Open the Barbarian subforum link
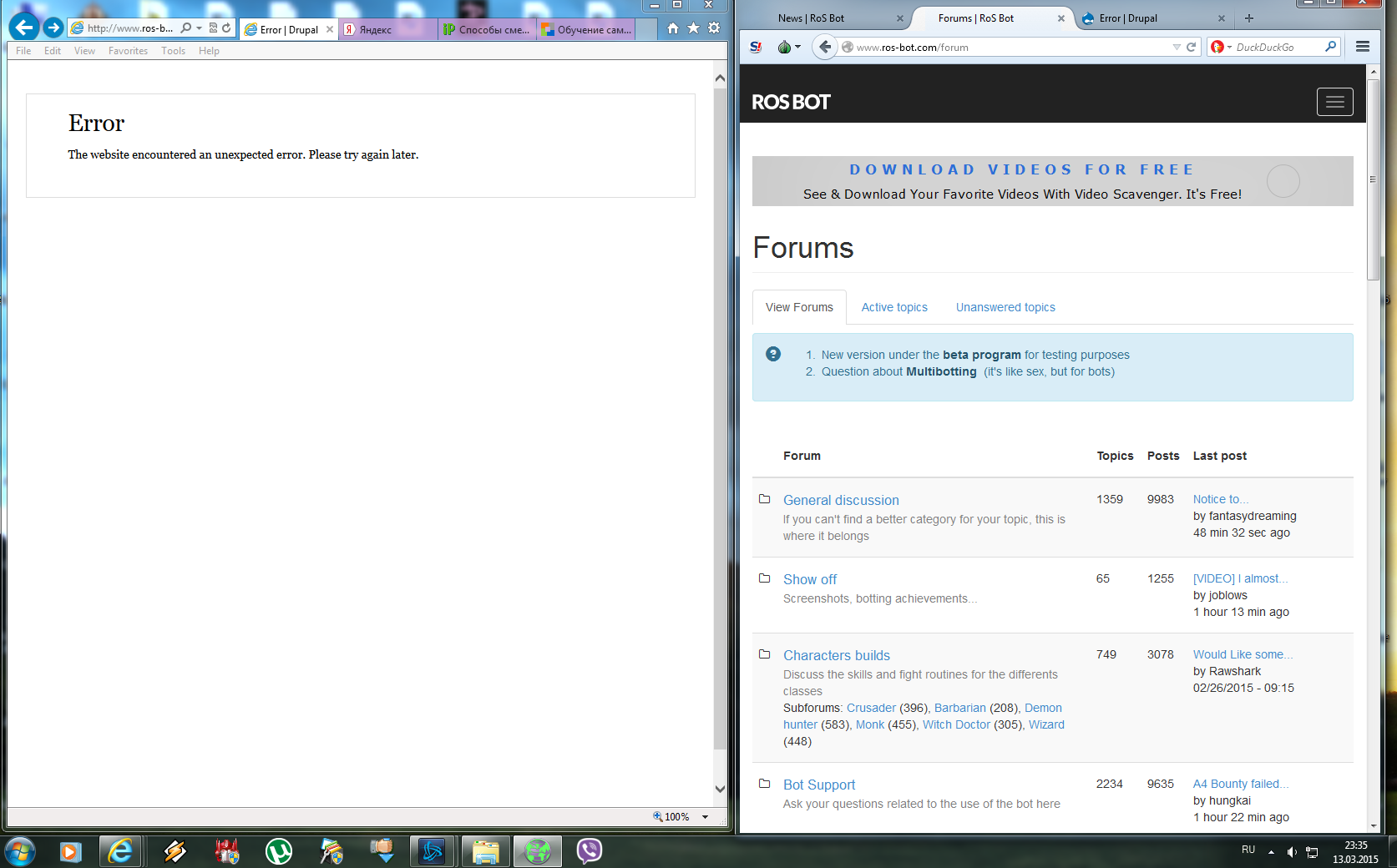This screenshot has height=868, width=1397. [960, 708]
